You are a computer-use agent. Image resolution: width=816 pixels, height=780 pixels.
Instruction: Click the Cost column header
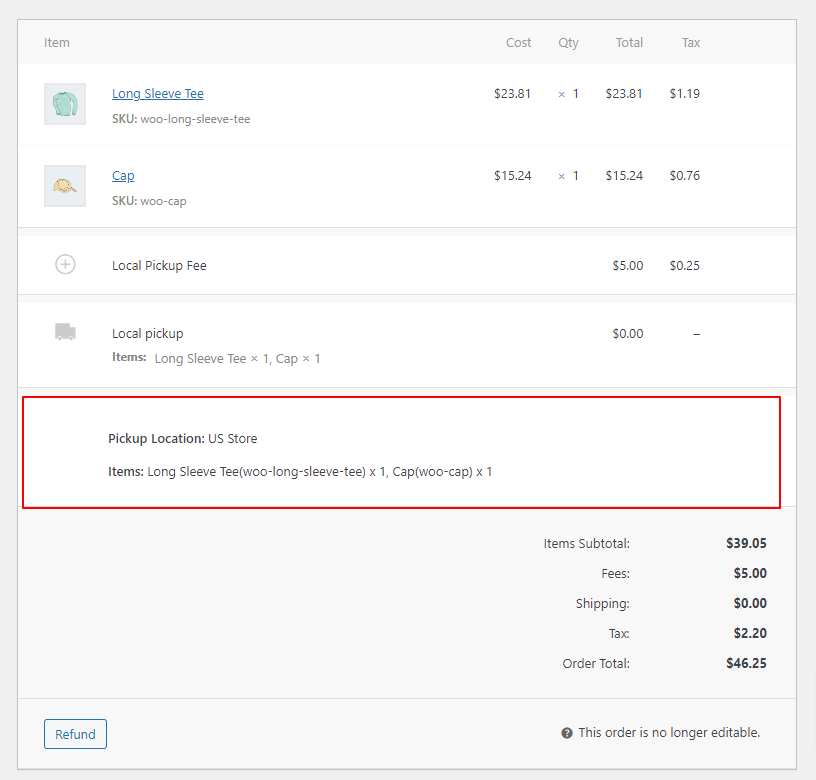tap(518, 43)
